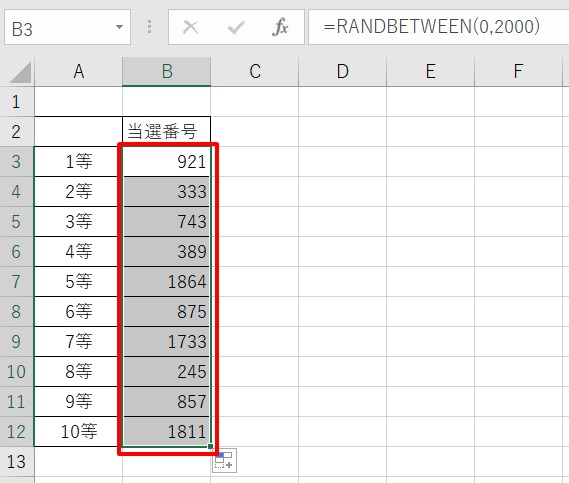Select column B header
569x483 pixels.
(x=167, y=71)
